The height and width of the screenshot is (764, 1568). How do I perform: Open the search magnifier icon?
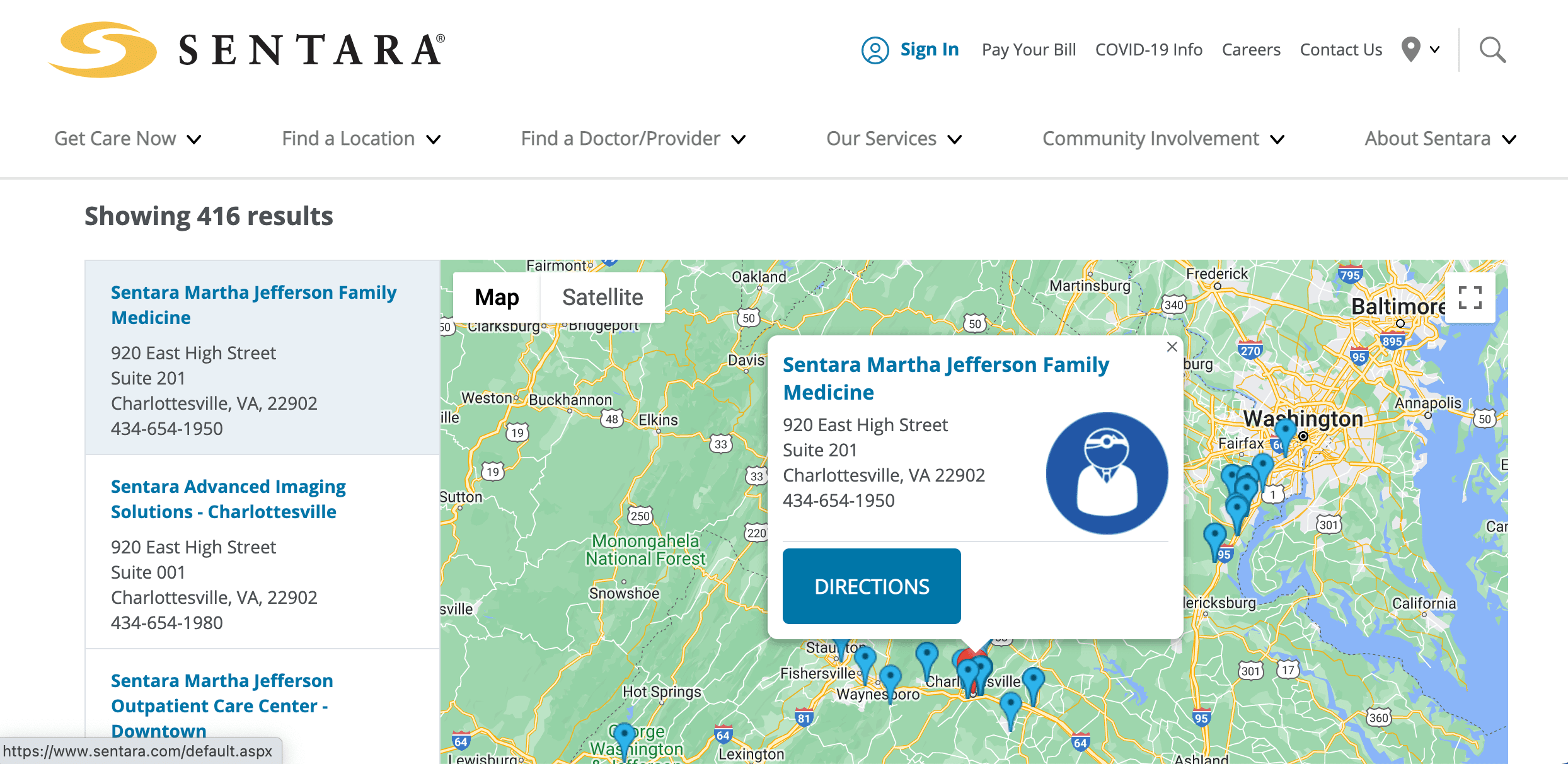coord(1492,50)
